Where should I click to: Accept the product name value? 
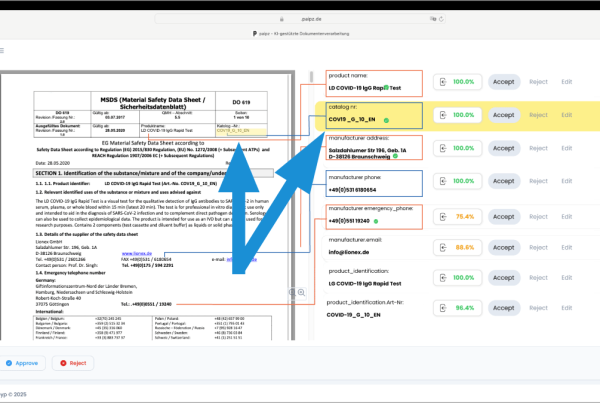504,82
